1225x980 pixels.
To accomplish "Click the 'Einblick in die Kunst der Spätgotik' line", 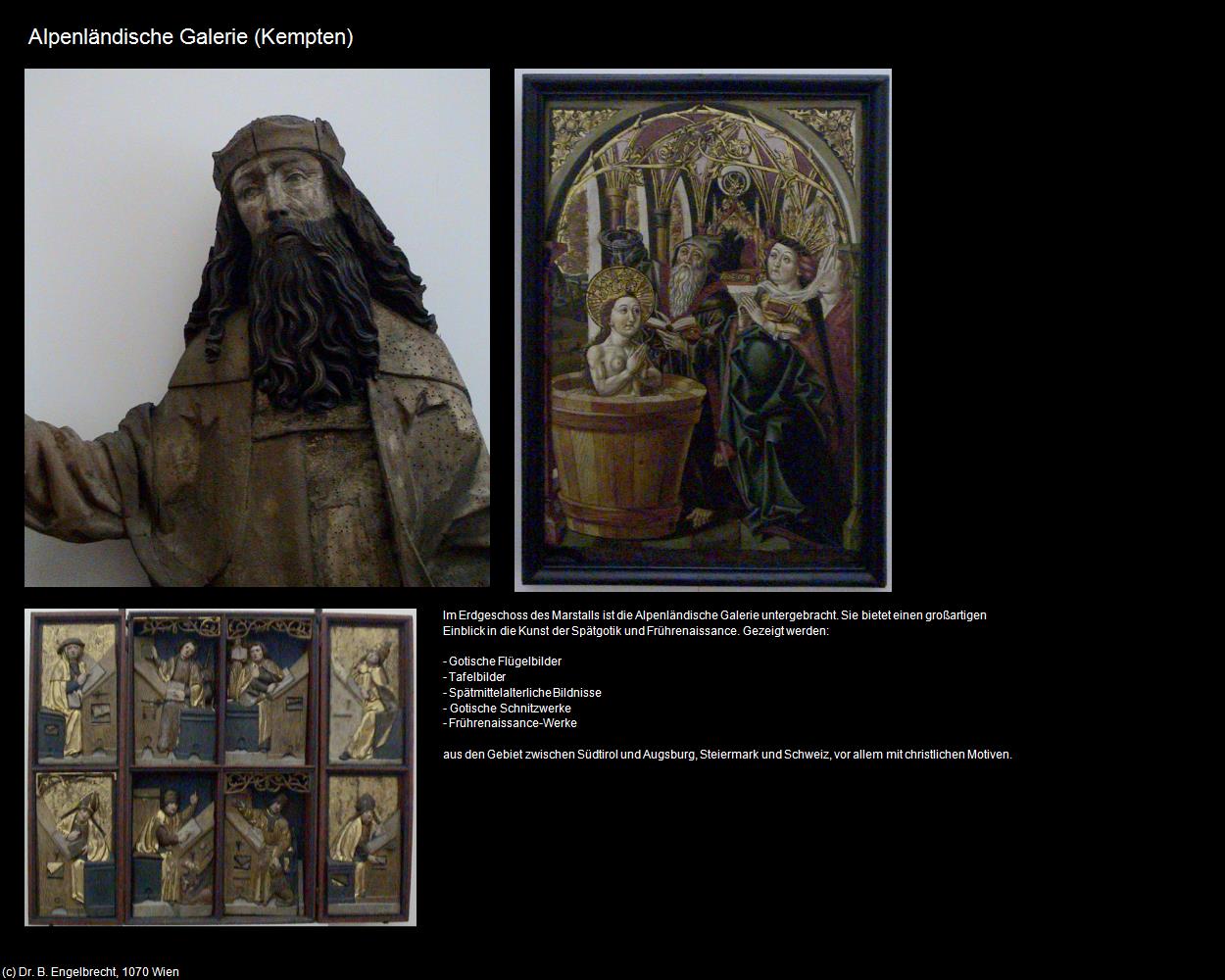I will tap(636, 631).
